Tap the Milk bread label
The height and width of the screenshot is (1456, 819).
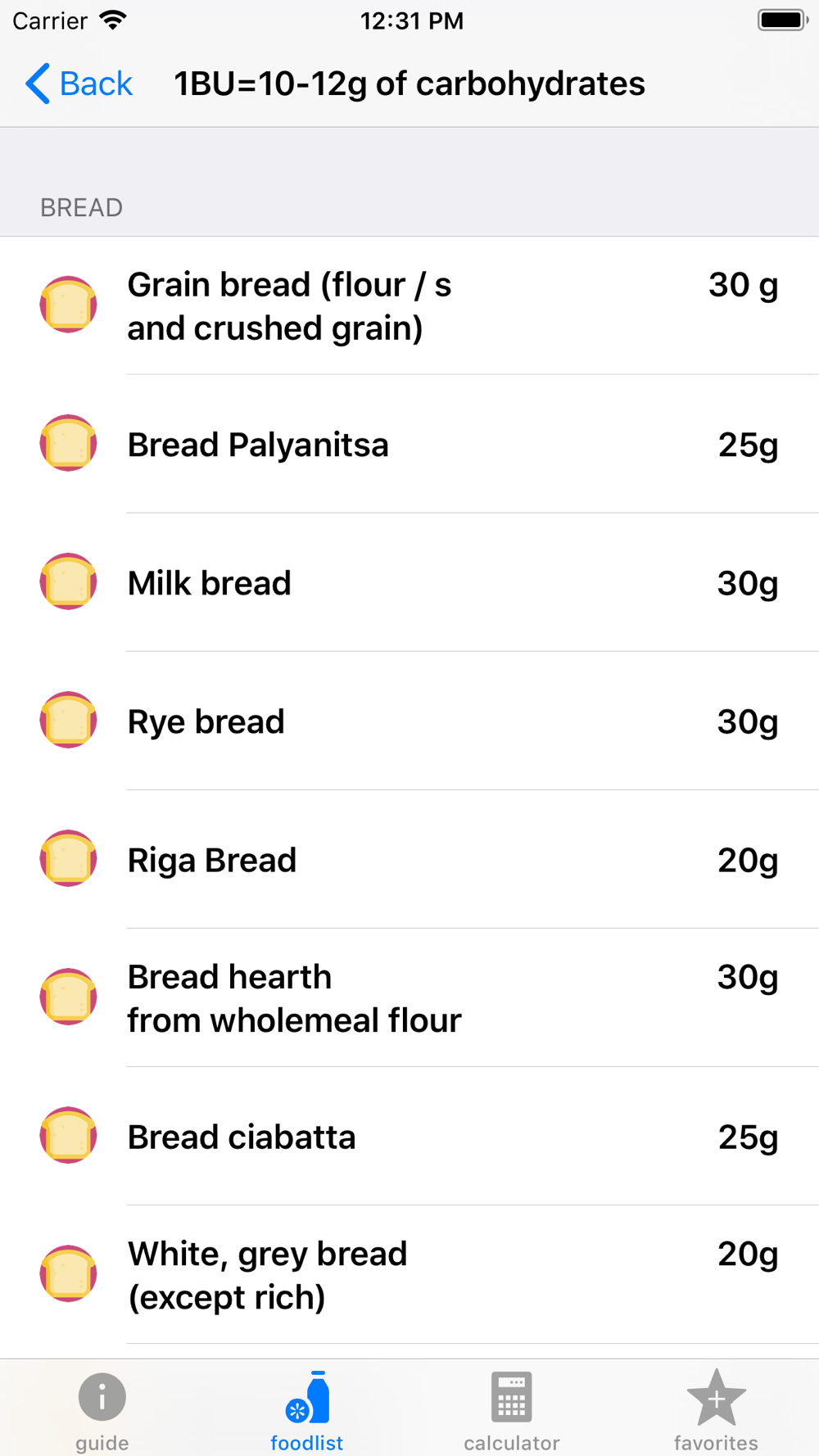pos(209,583)
